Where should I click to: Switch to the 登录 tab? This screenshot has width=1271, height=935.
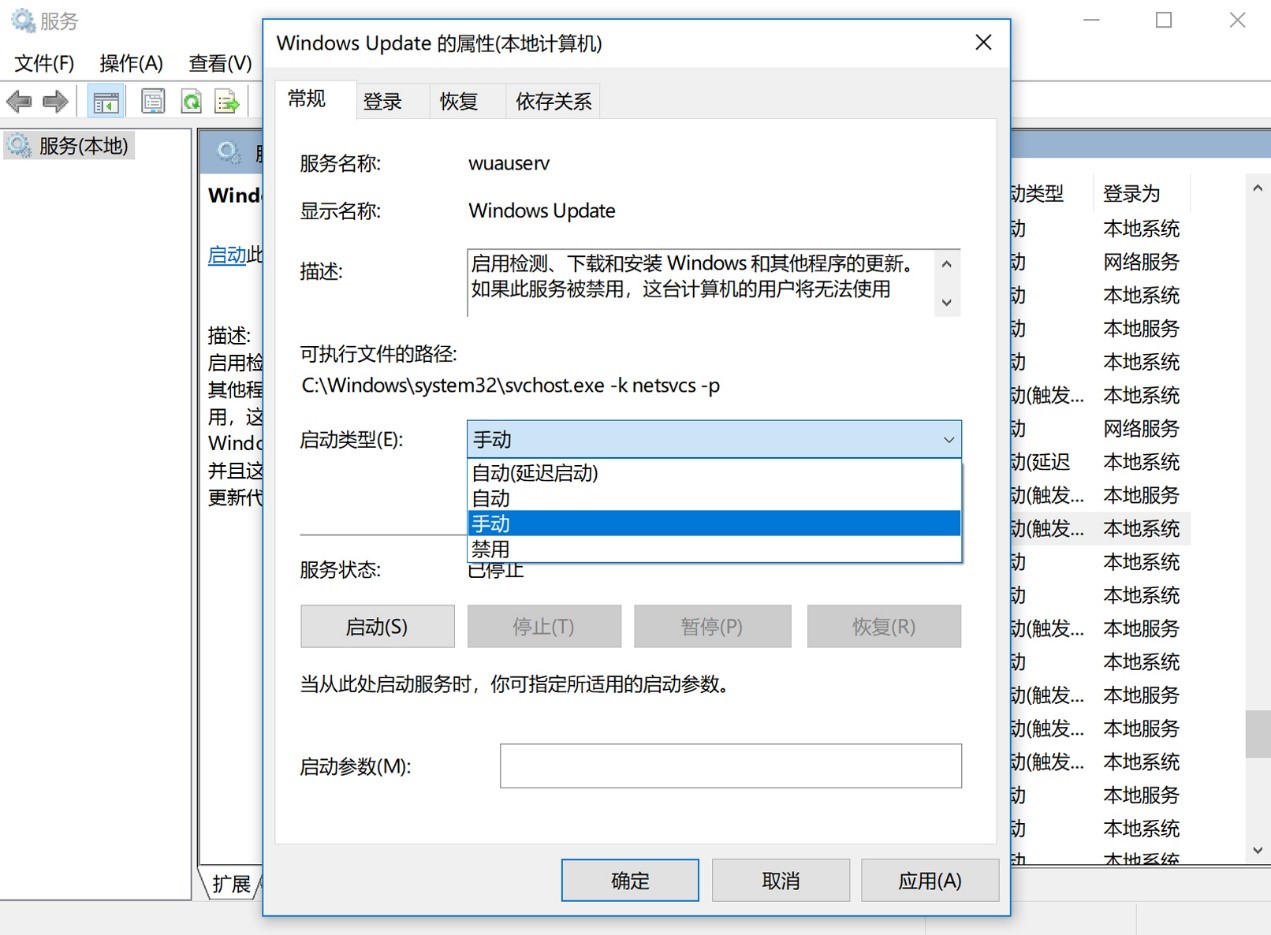pos(383,100)
